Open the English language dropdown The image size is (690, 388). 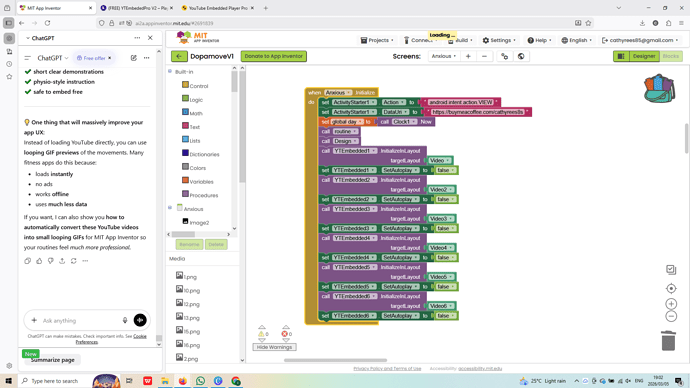point(576,40)
